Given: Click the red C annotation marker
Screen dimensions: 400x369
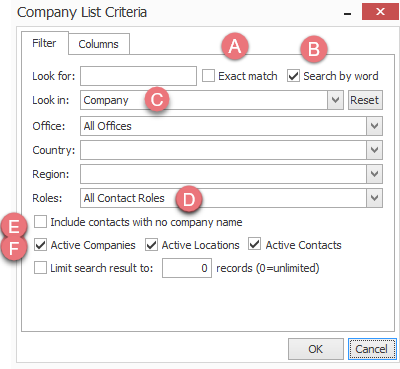Looking at the screenshot, I should coord(157,99).
